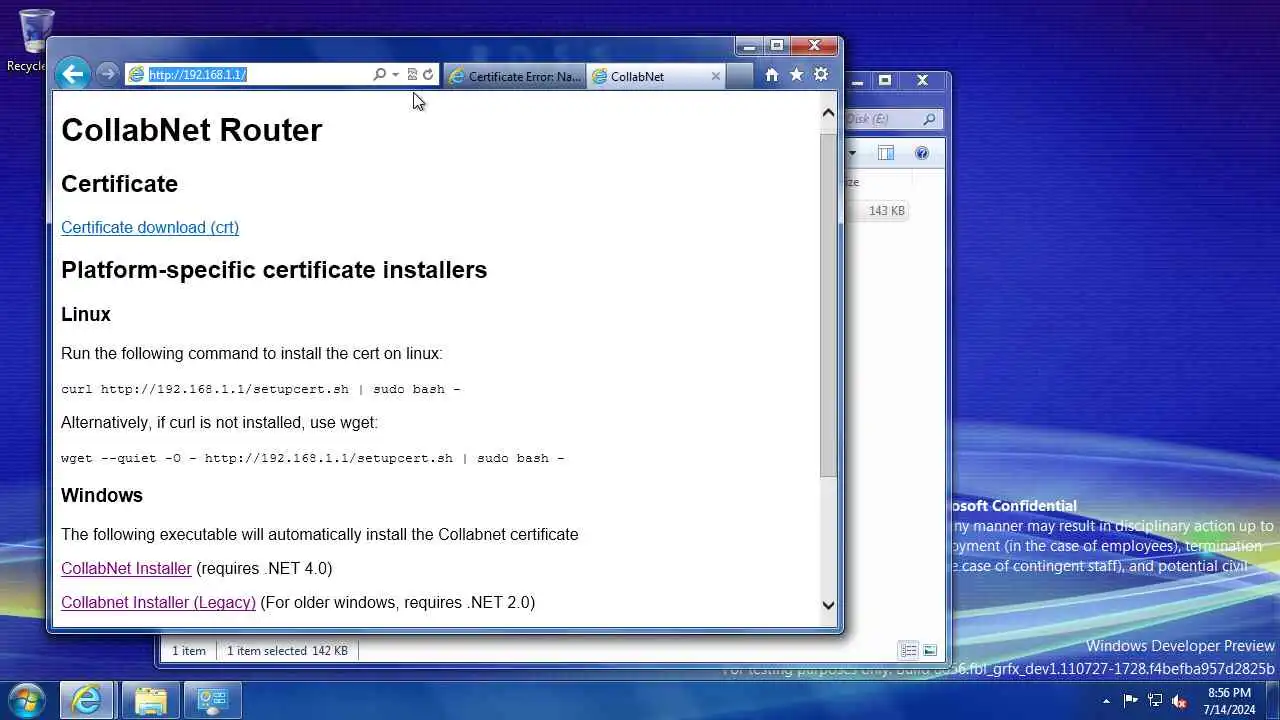
Task: Click the wget --quiet setupcert.sh command text
Action: point(313,458)
